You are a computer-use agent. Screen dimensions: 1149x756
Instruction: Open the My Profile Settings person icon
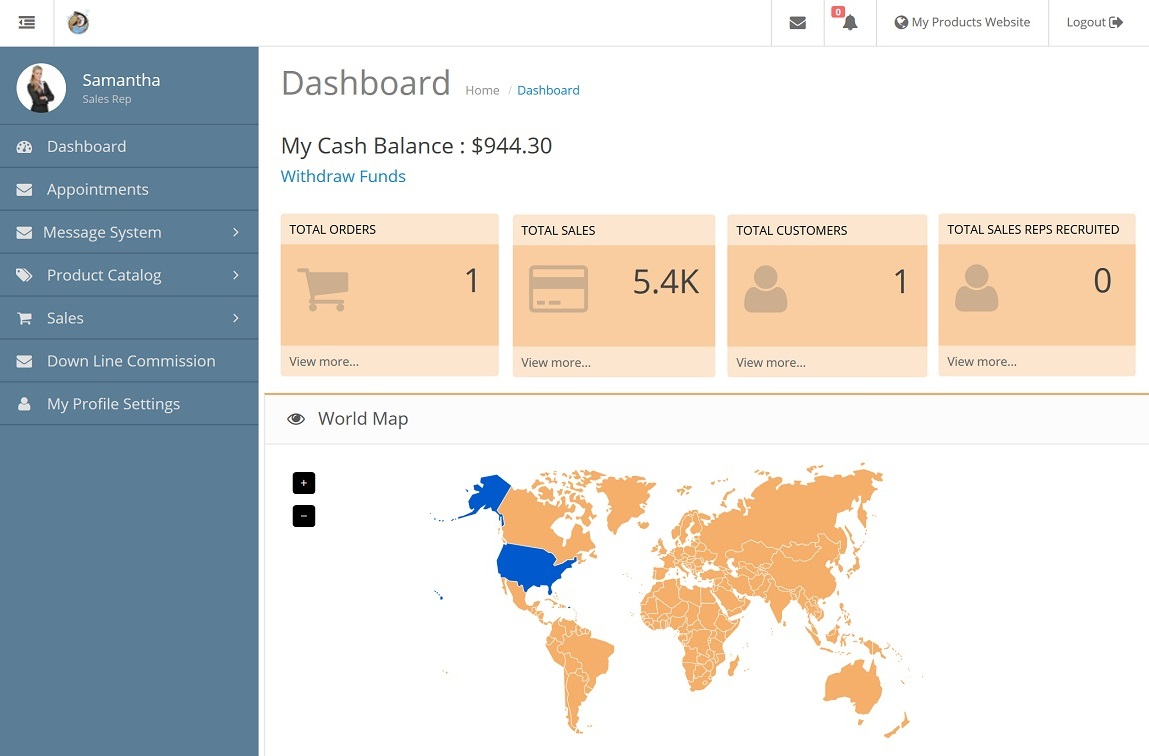(23, 403)
